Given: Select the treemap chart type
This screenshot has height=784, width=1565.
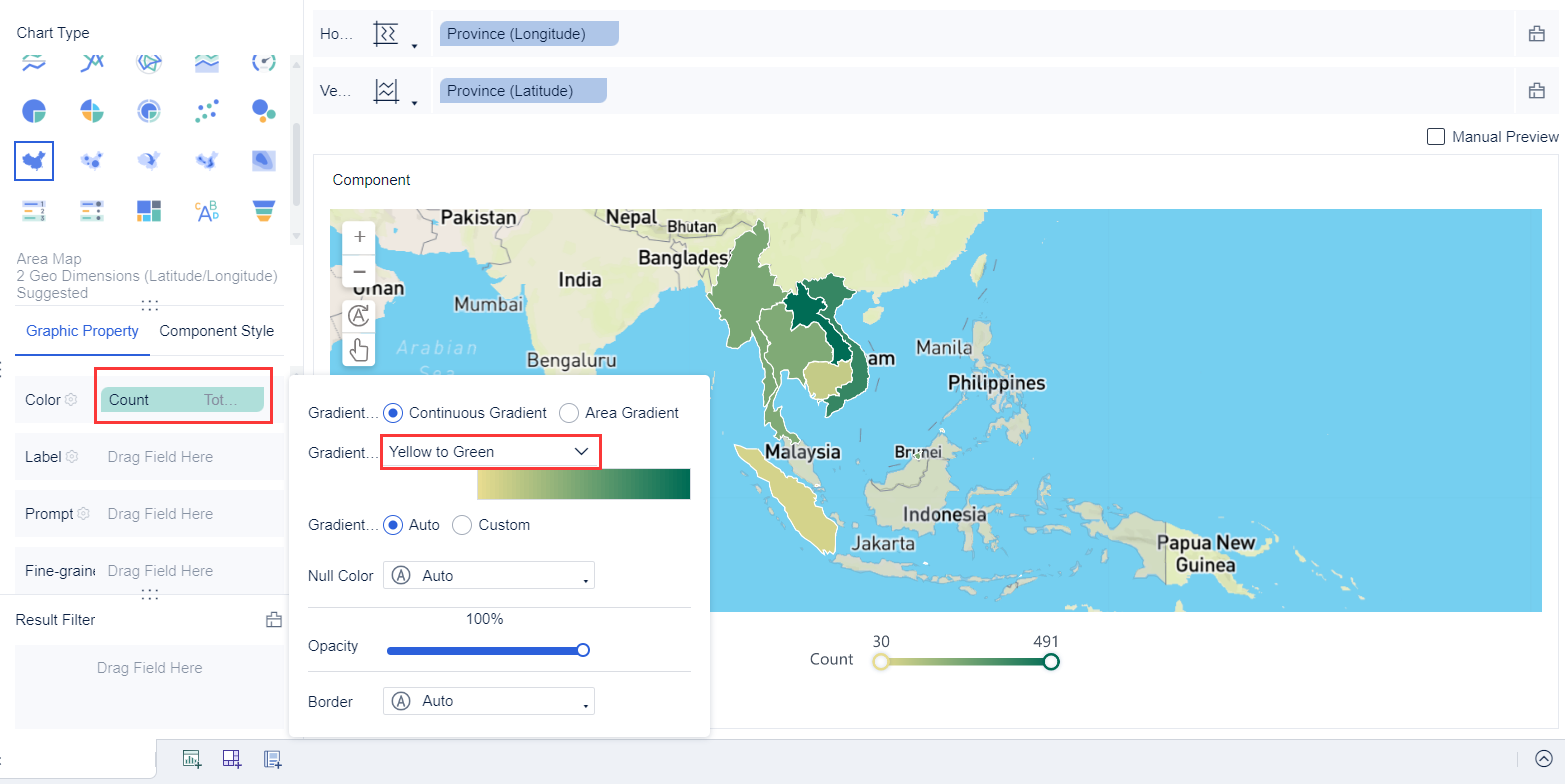Looking at the screenshot, I should tap(149, 210).
